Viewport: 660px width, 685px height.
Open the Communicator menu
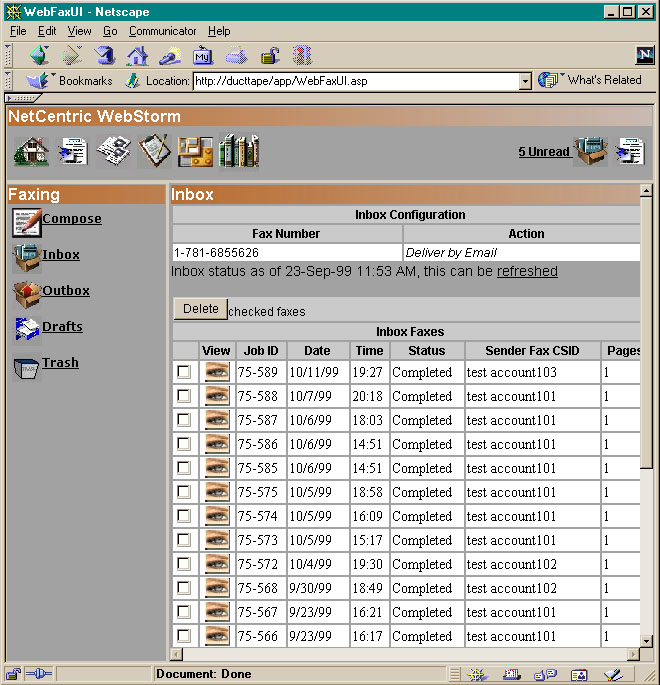[x=162, y=31]
